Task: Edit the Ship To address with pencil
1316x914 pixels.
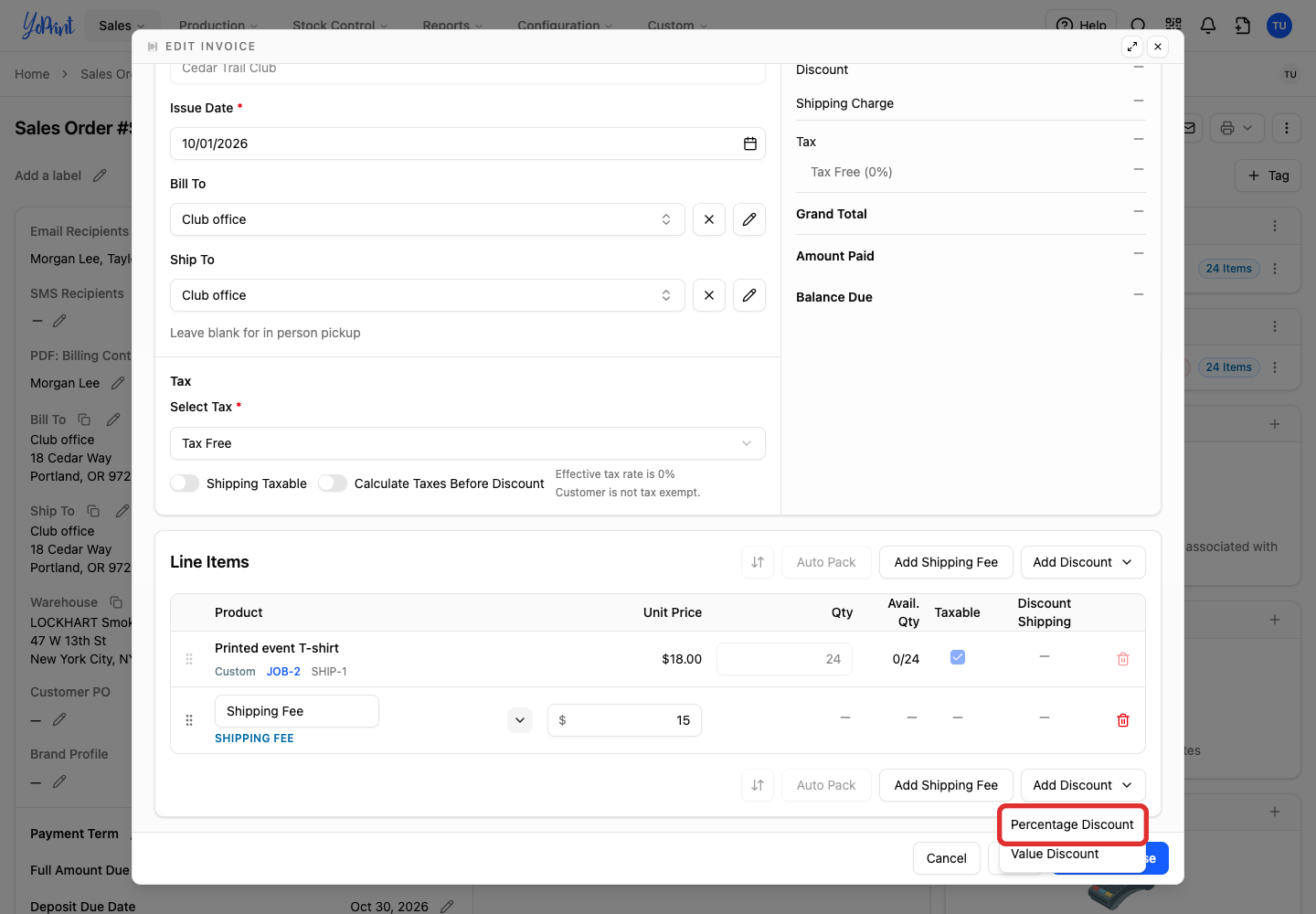Action: [x=749, y=295]
